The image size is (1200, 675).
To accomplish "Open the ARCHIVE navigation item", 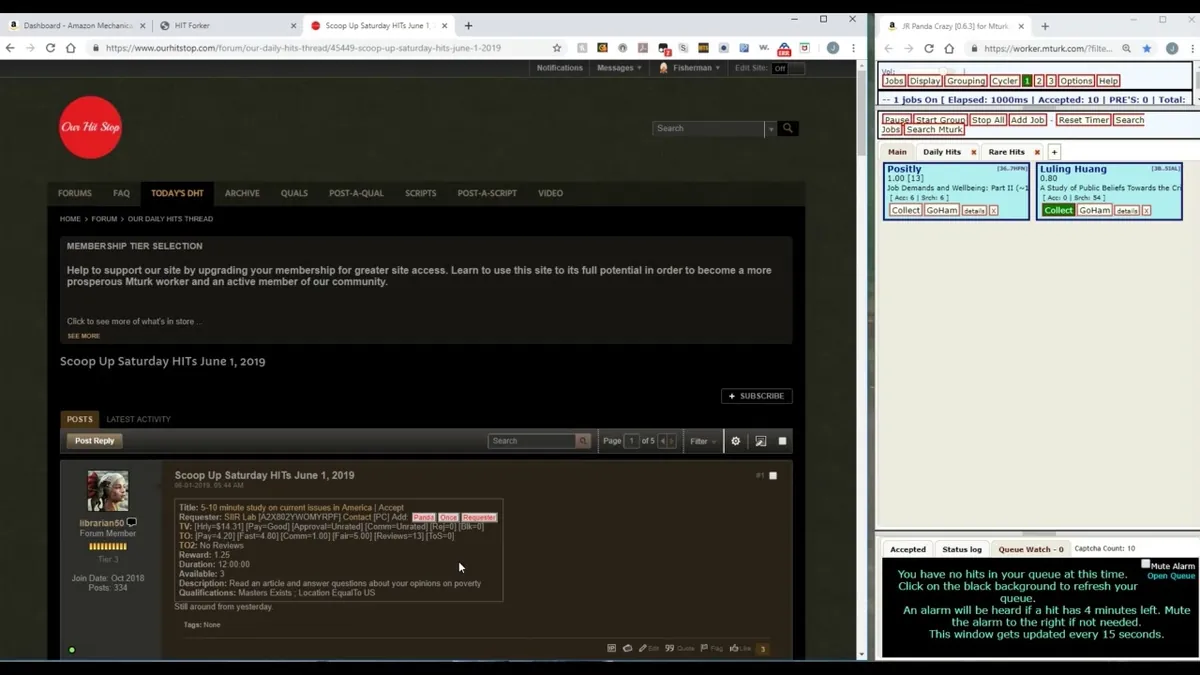I will point(242,193).
